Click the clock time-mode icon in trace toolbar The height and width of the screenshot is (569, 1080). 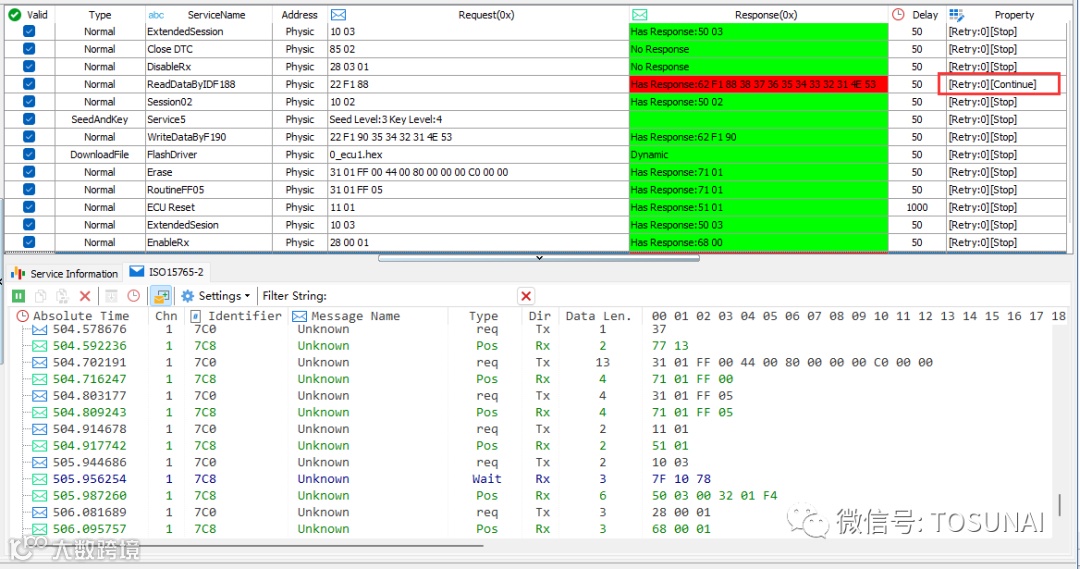pyautogui.click(x=134, y=296)
